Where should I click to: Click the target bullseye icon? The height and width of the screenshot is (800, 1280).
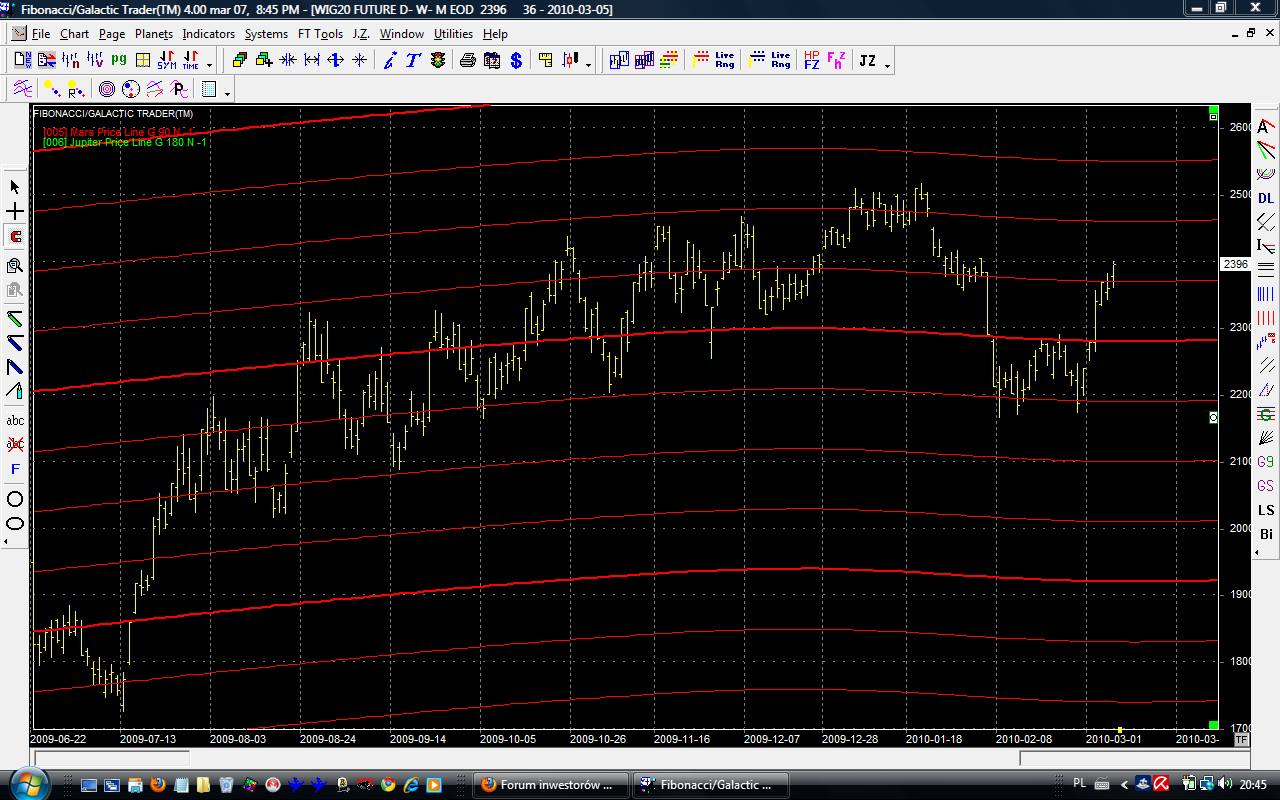(x=105, y=89)
